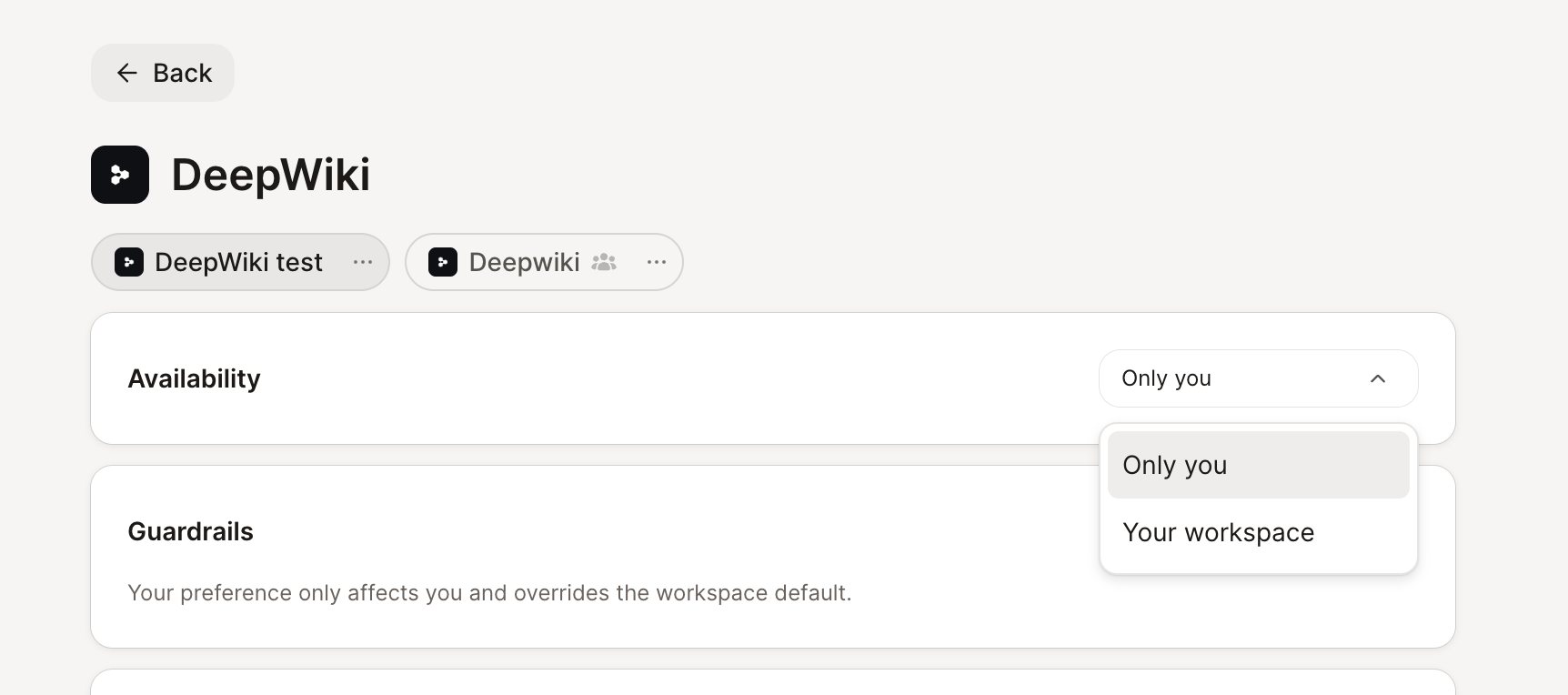Click the preference overrides workspace default text
Screen dimensions: 1568x695
coord(489,593)
